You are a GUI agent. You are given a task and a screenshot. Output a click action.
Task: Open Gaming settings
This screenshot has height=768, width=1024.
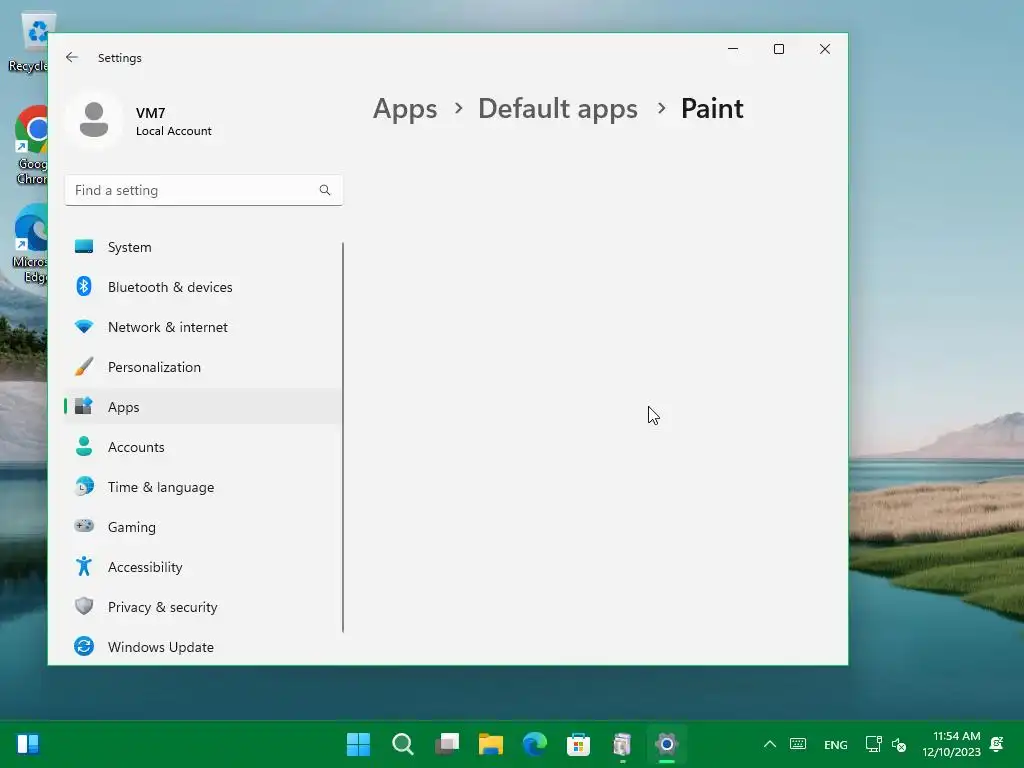[x=203, y=527]
